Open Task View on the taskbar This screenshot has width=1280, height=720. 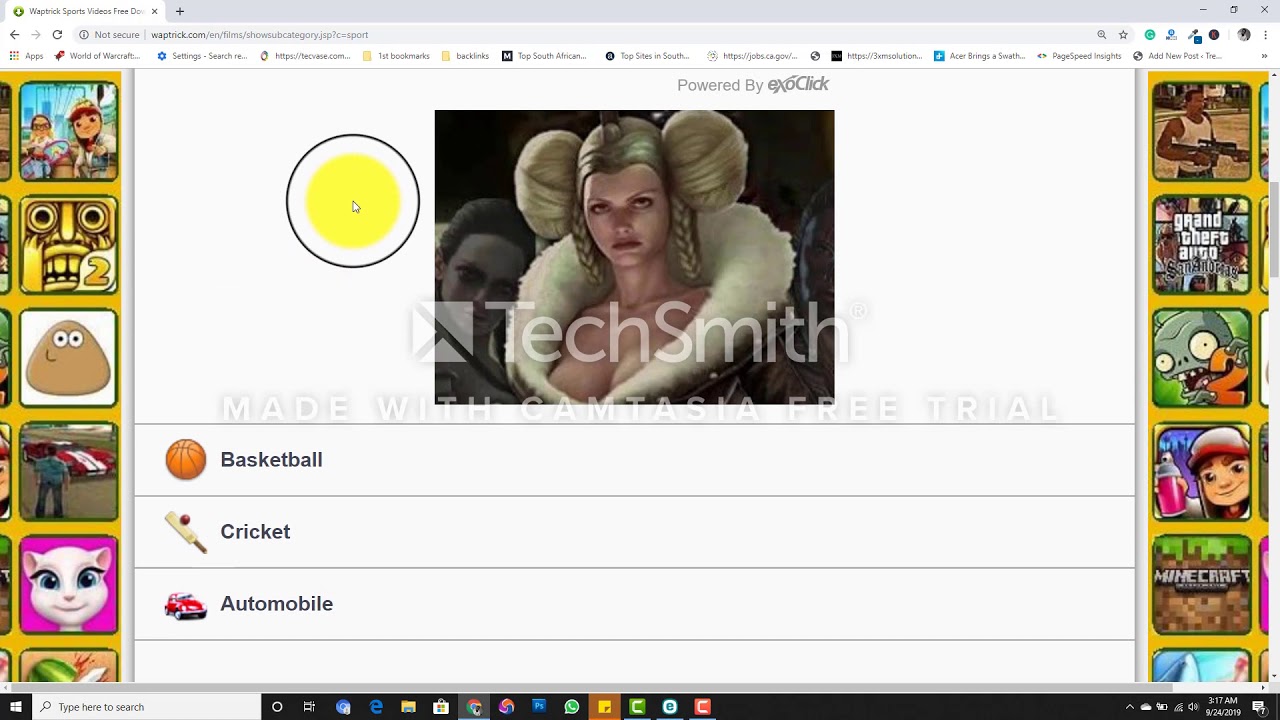[309, 707]
